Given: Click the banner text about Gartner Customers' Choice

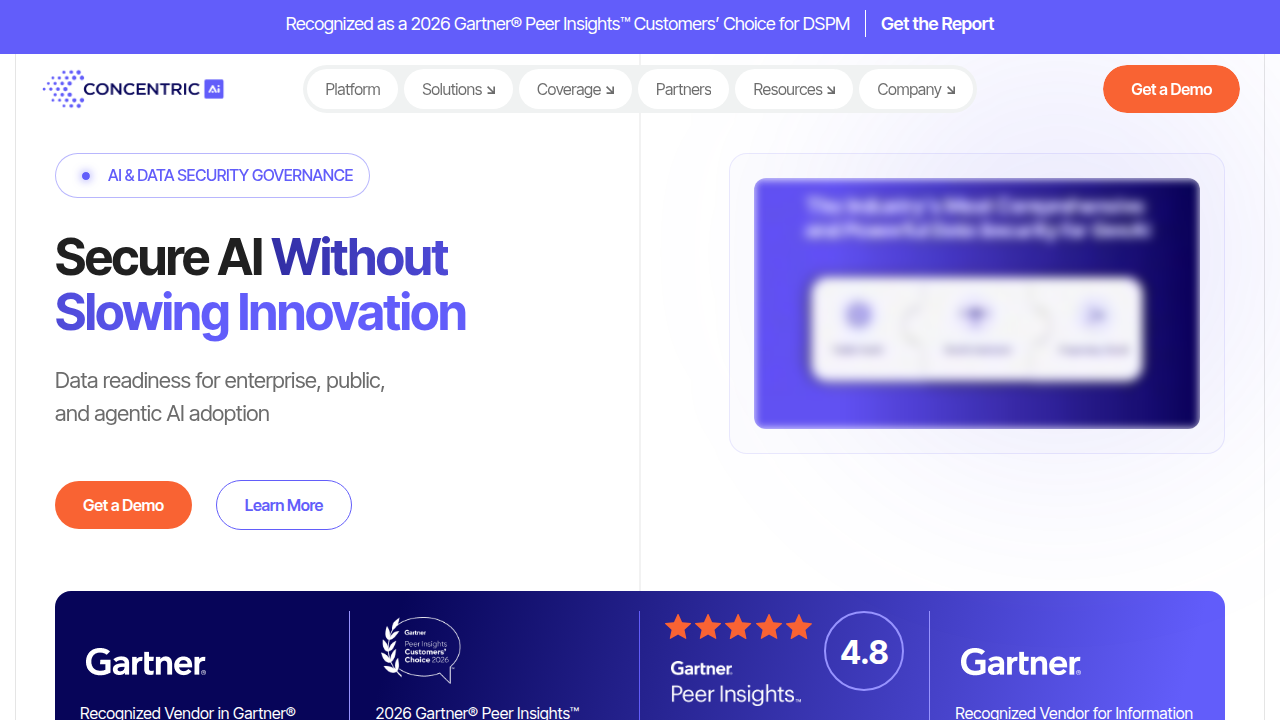Looking at the screenshot, I should tap(568, 24).
